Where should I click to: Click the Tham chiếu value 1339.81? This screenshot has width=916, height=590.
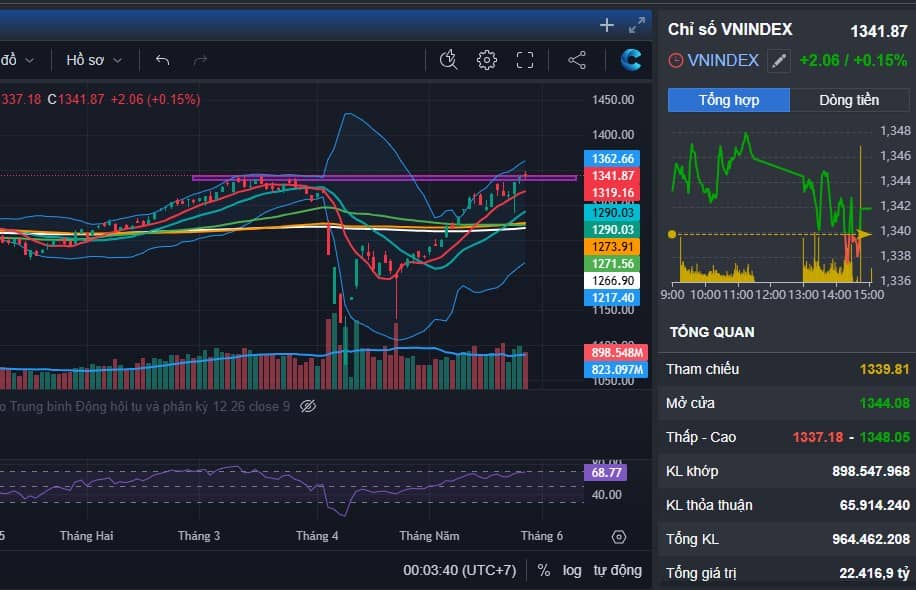pos(884,369)
